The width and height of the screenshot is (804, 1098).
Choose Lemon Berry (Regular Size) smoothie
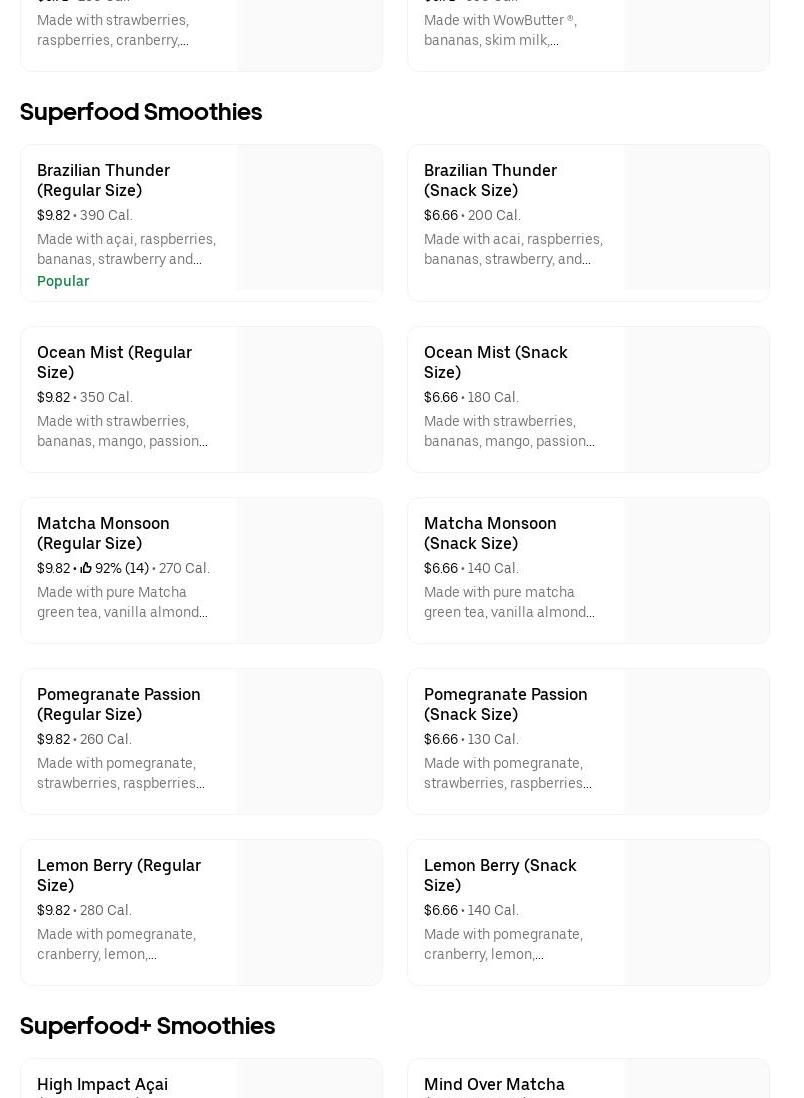click(x=118, y=875)
